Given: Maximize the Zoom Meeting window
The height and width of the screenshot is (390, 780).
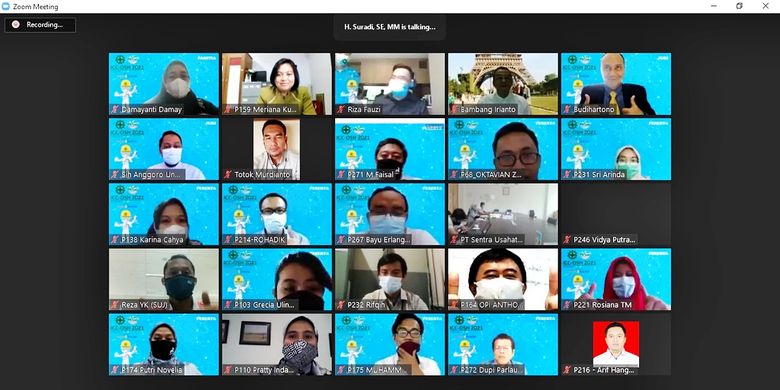Looking at the screenshot, I should 739,6.
